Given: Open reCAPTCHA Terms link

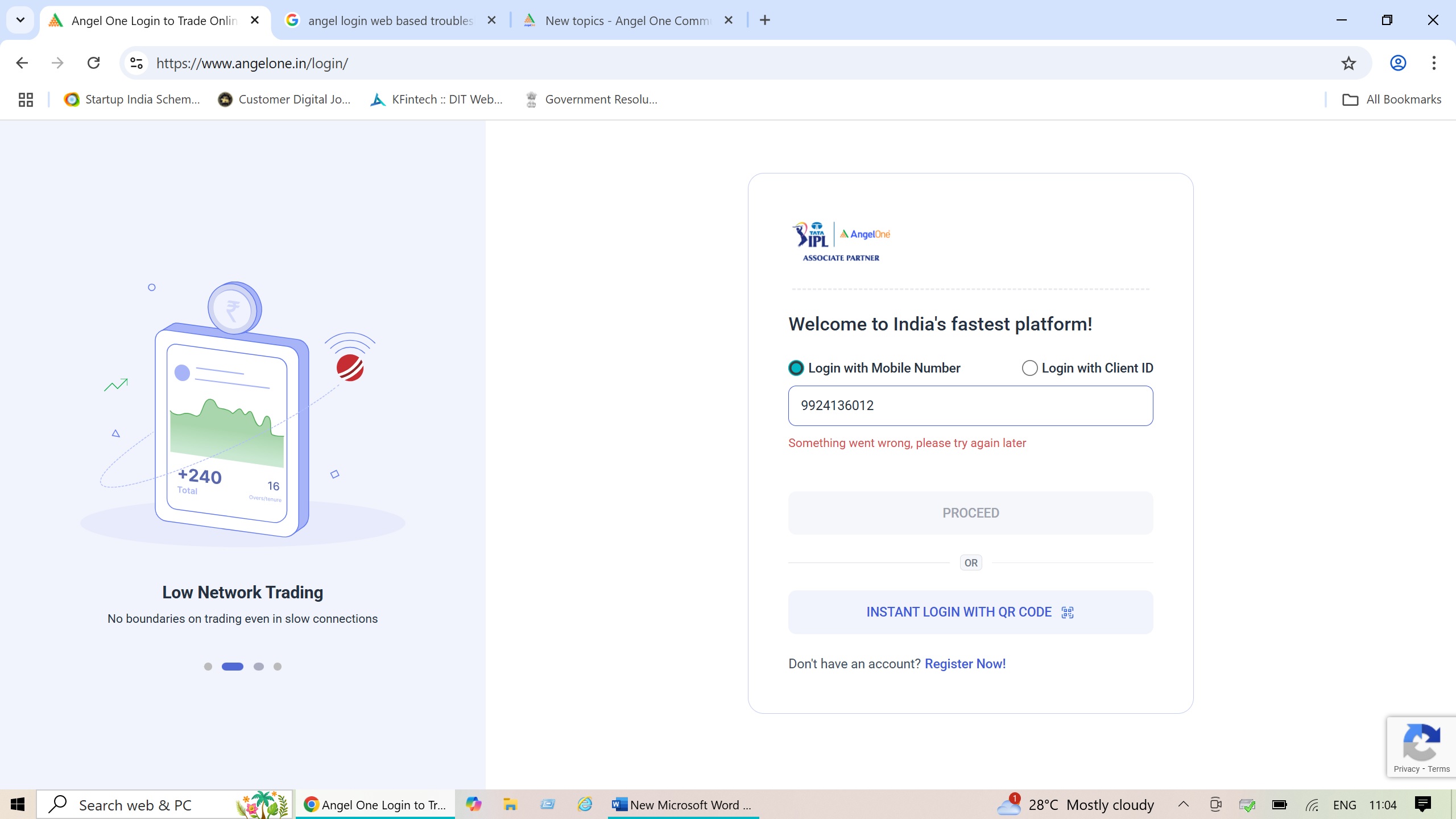Looking at the screenshot, I should pos(1438,769).
